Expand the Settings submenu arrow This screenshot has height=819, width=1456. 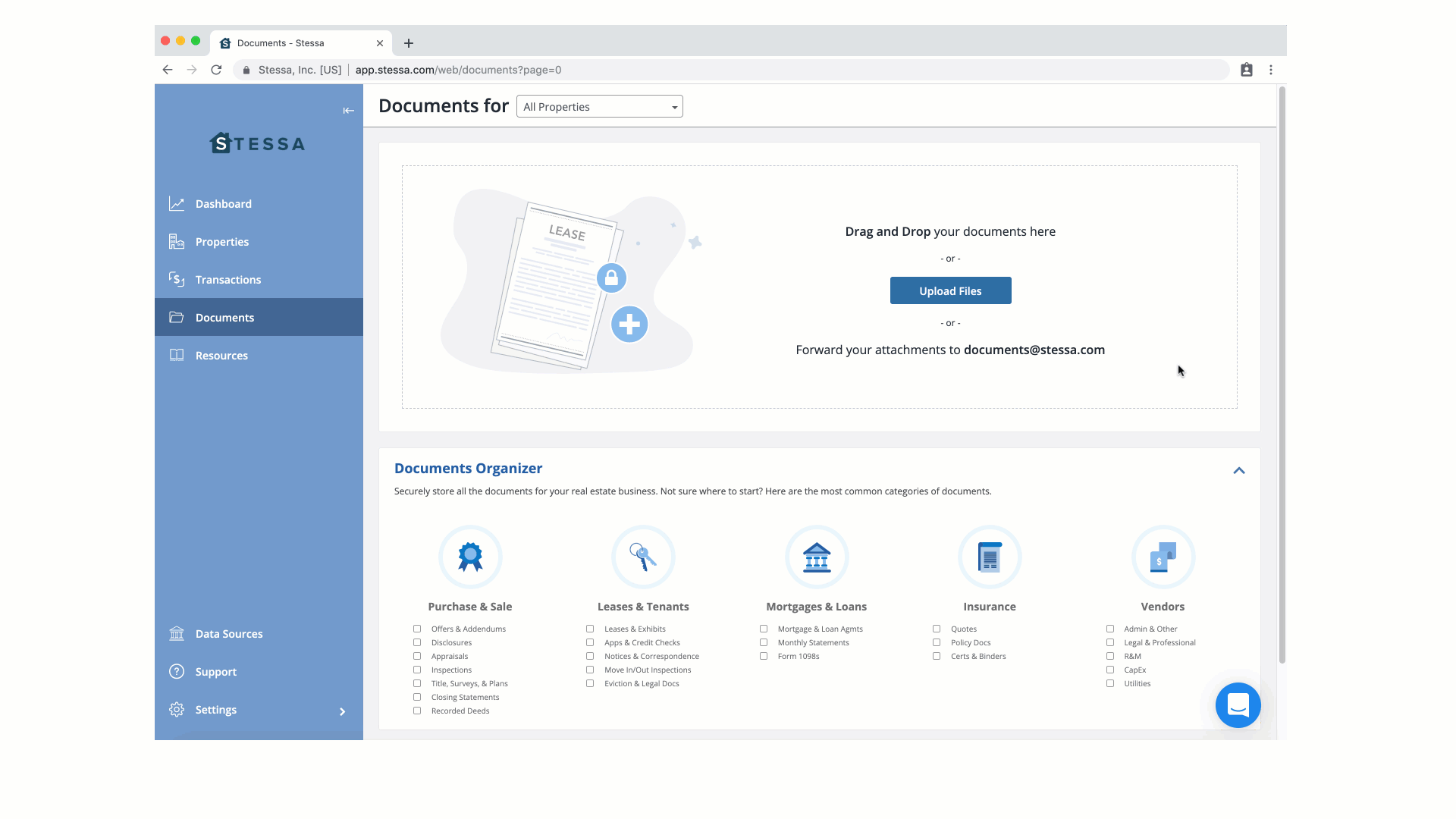(x=342, y=711)
